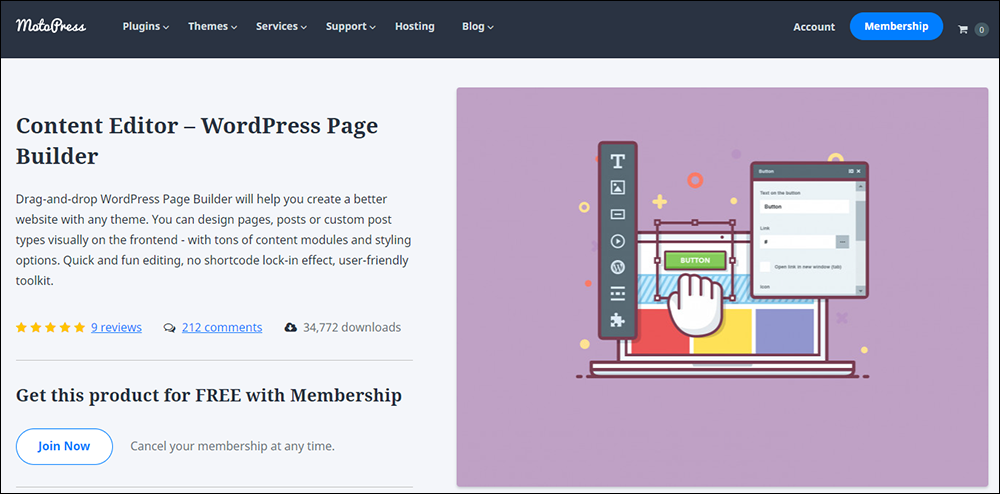1000x494 pixels.
Task: Expand the Themes dropdown menu
Action: [x=212, y=26]
